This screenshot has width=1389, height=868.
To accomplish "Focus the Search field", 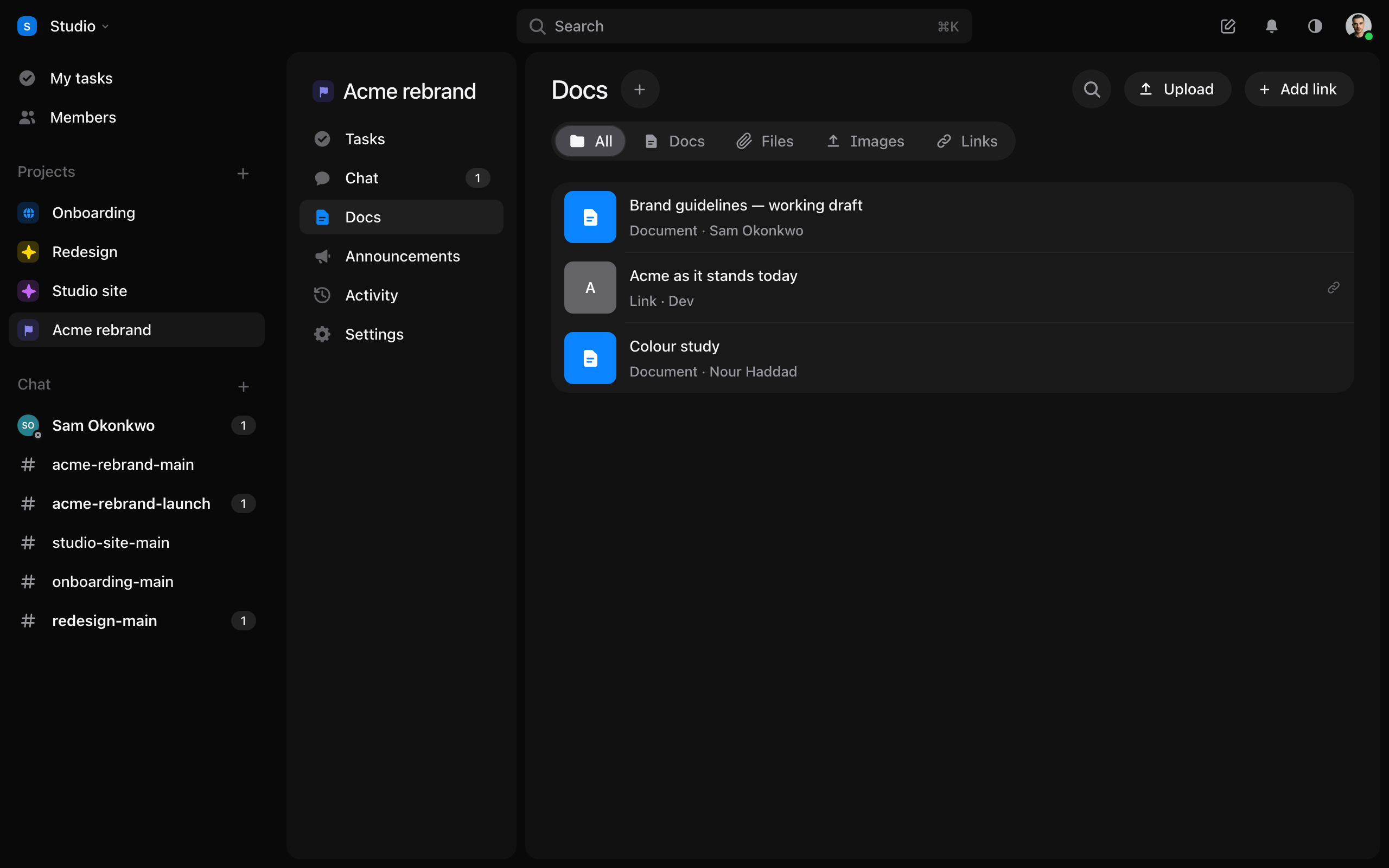I will click(744, 27).
